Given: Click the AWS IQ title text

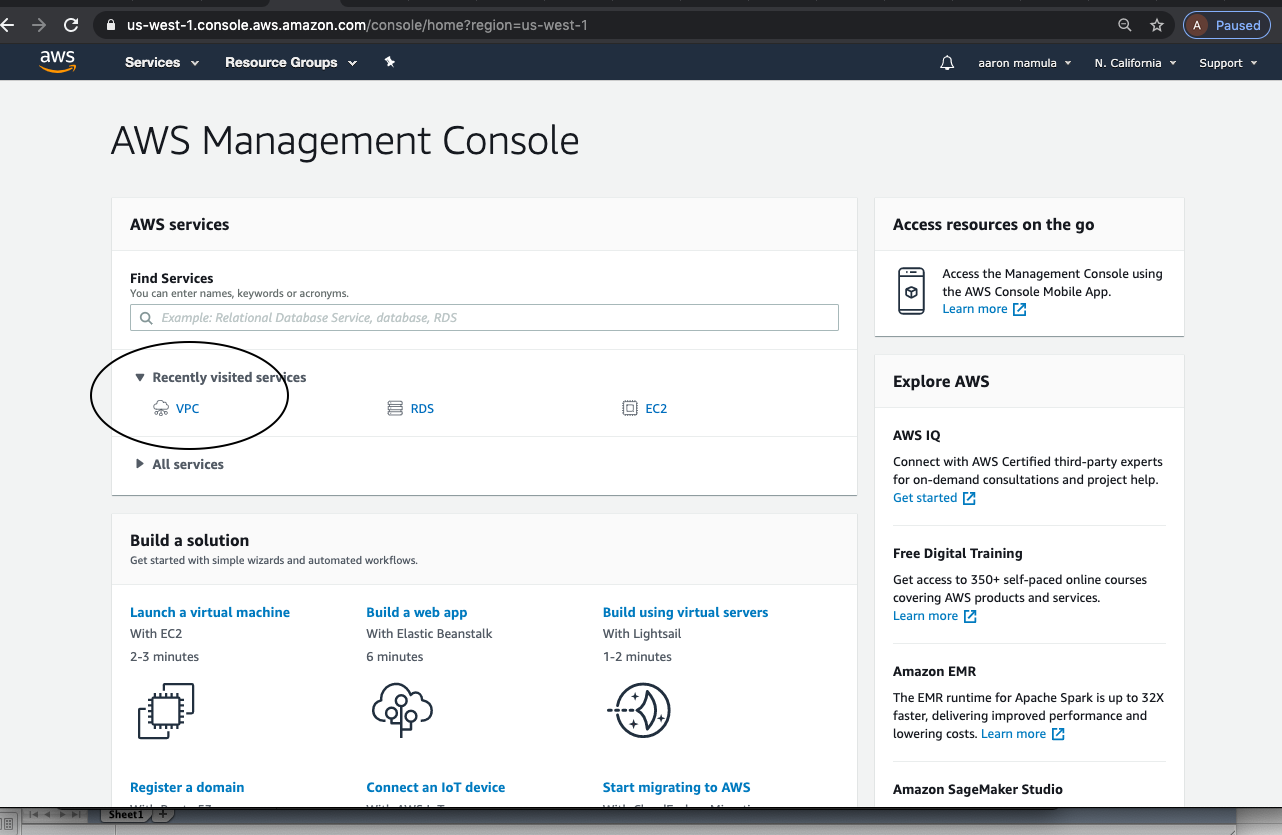Looking at the screenshot, I should click(917, 435).
